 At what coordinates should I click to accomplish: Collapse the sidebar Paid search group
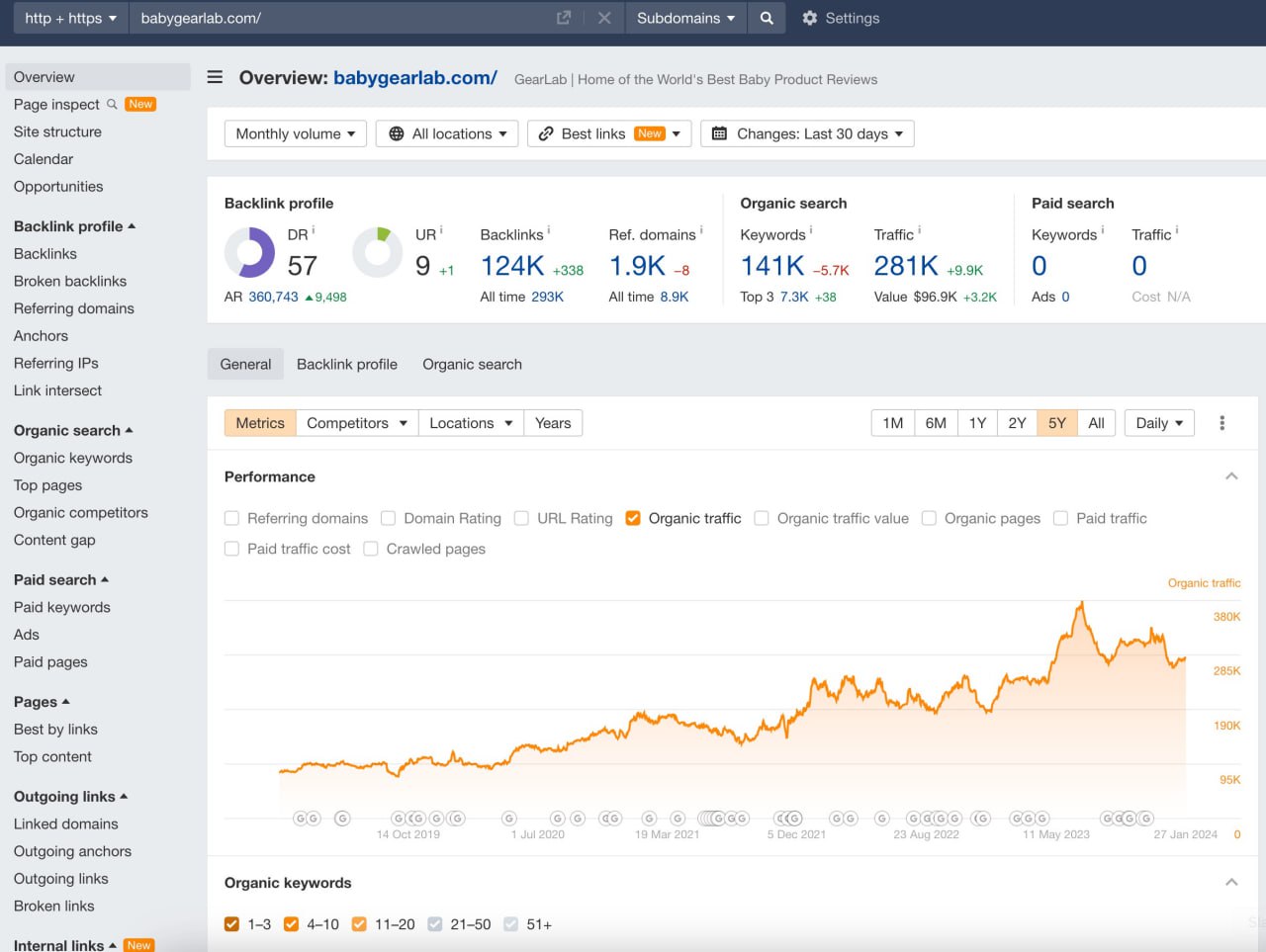(61, 579)
